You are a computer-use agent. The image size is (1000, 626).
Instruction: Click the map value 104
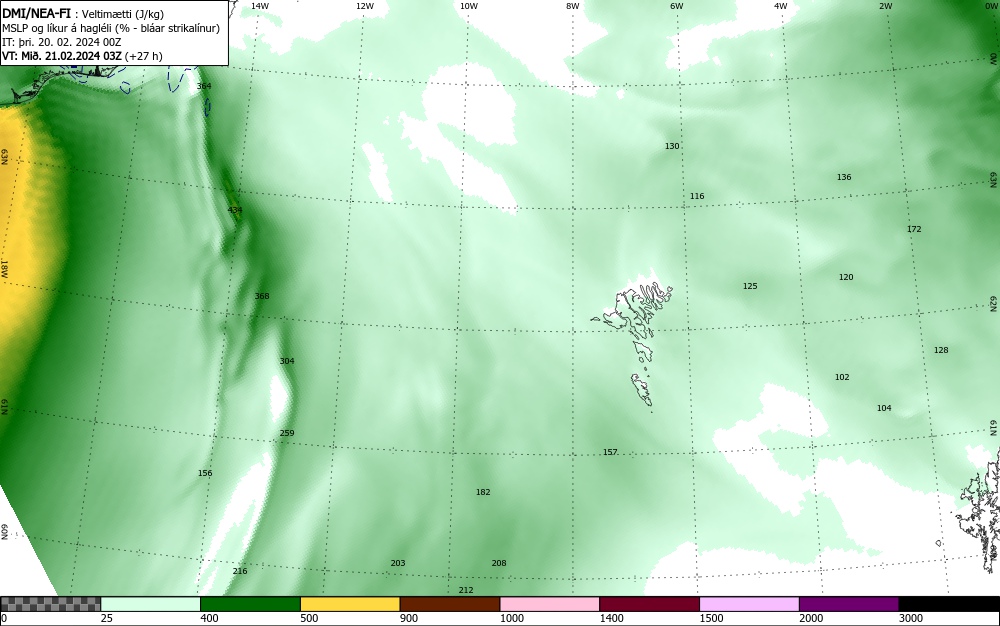pos(884,408)
